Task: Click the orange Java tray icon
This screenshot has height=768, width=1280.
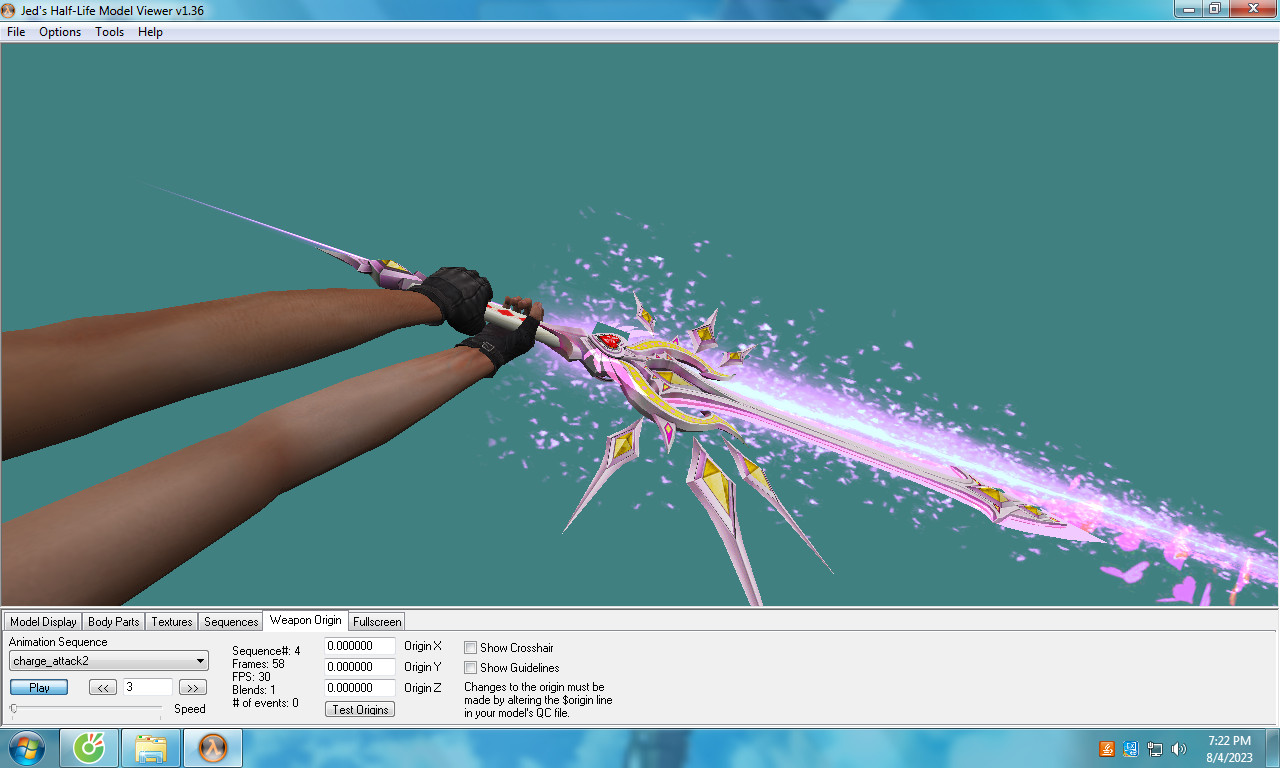Action: [1106, 748]
